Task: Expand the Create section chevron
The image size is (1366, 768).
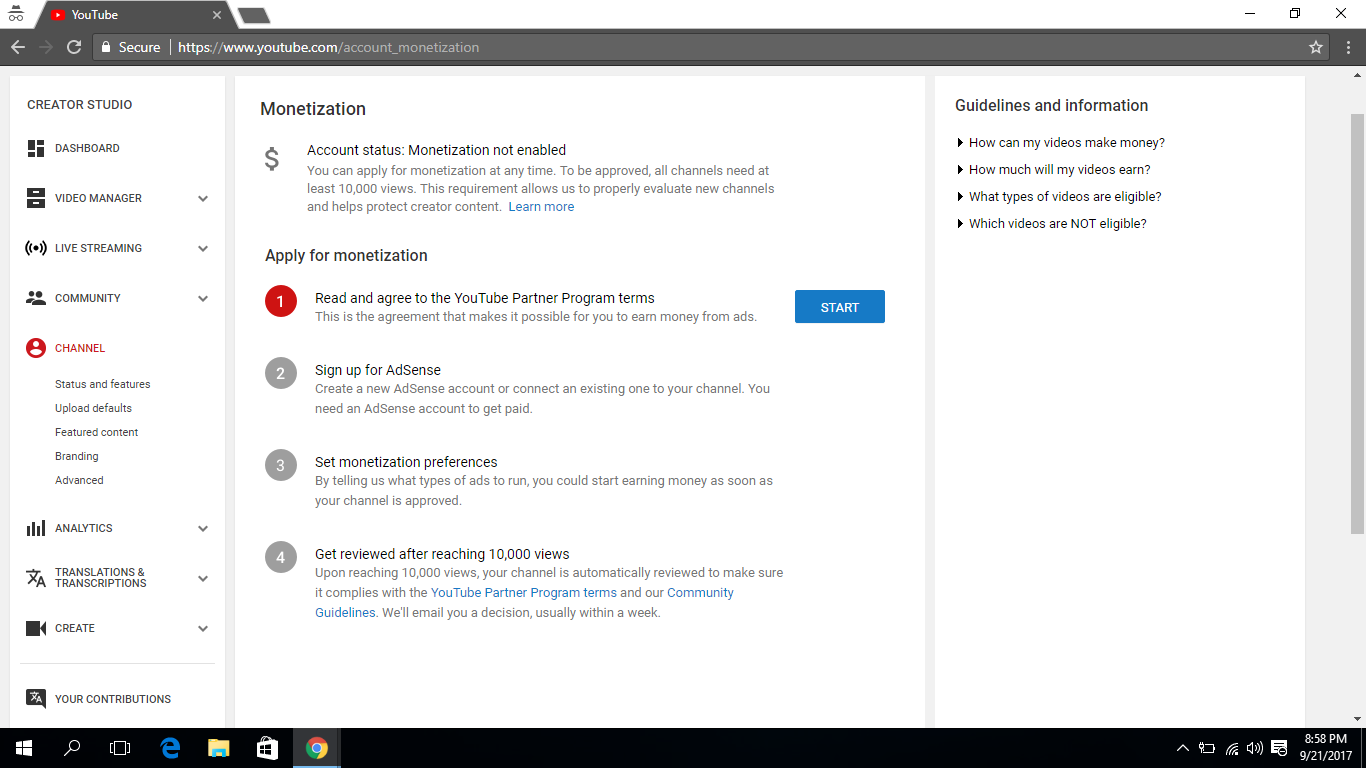Action: click(x=203, y=628)
